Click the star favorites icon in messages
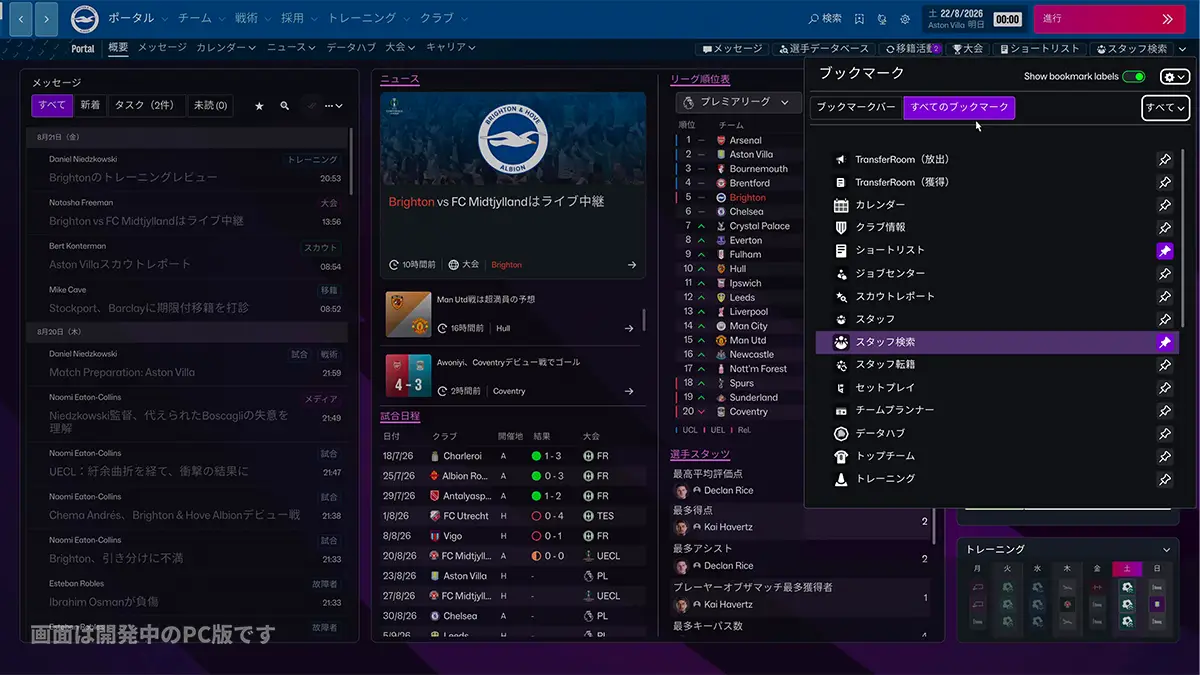1200x675 pixels. (x=259, y=105)
